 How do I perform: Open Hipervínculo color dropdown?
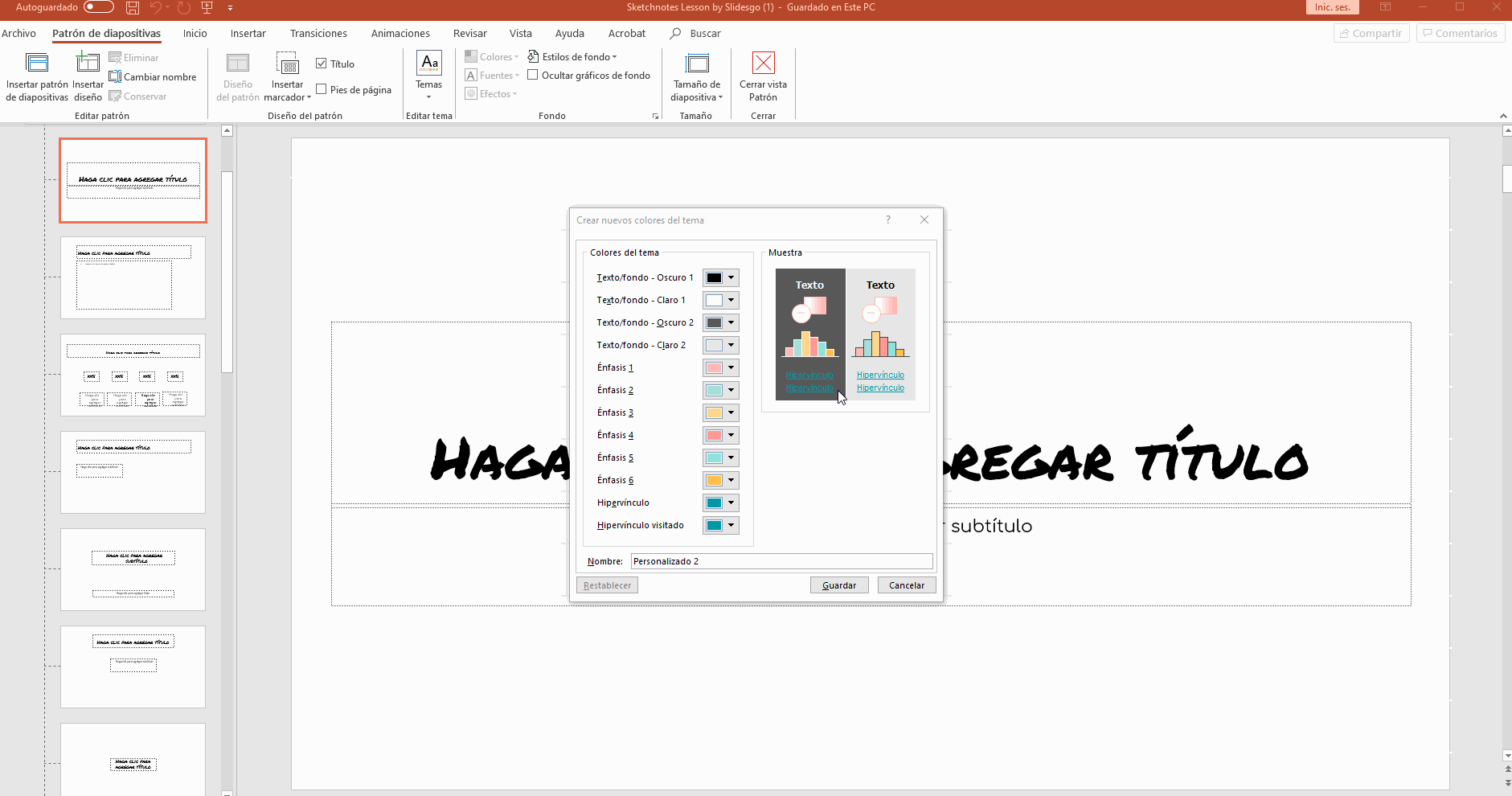(721, 503)
